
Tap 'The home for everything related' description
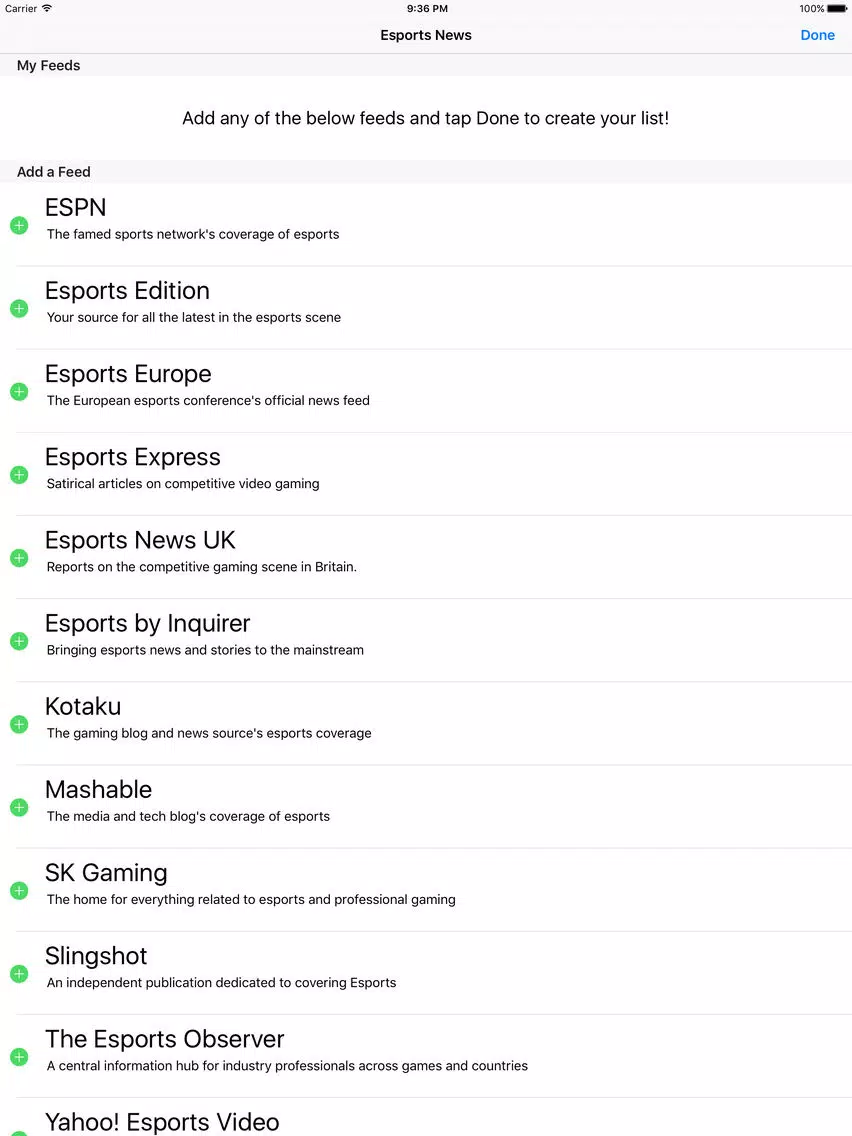[251, 900]
